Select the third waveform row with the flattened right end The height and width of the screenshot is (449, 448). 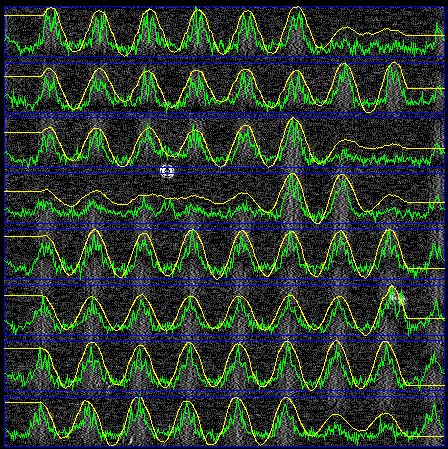point(224,142)
